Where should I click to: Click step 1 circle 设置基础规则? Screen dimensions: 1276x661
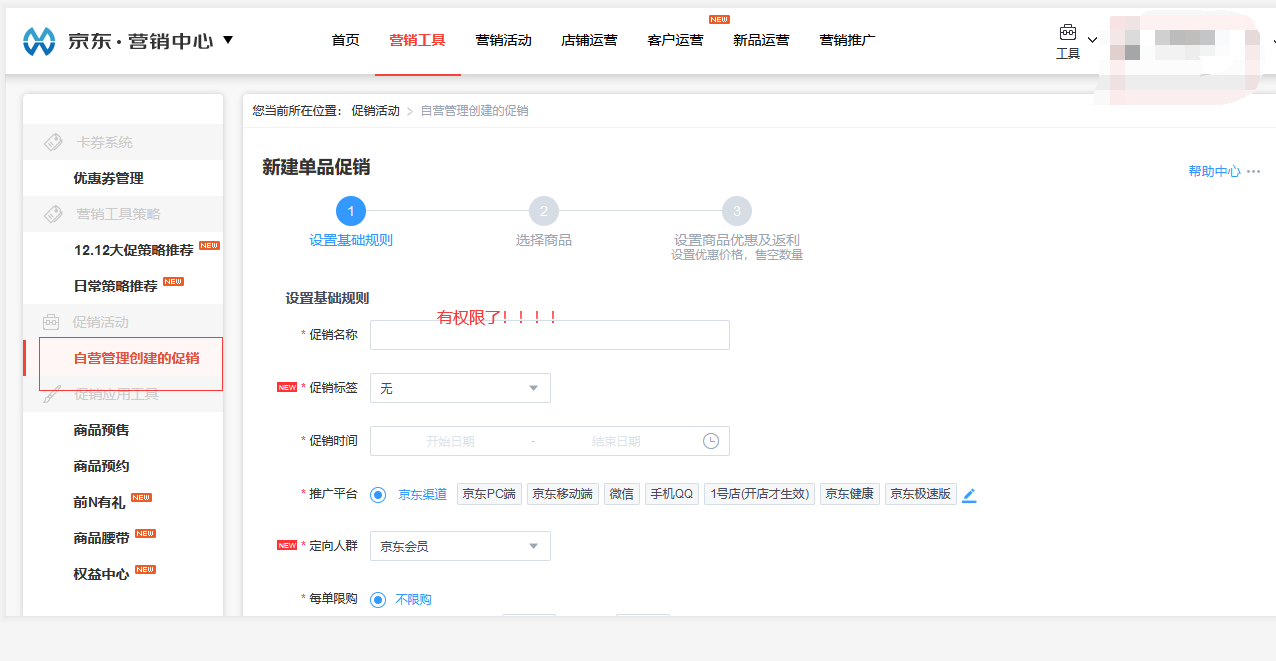(351, 211)
